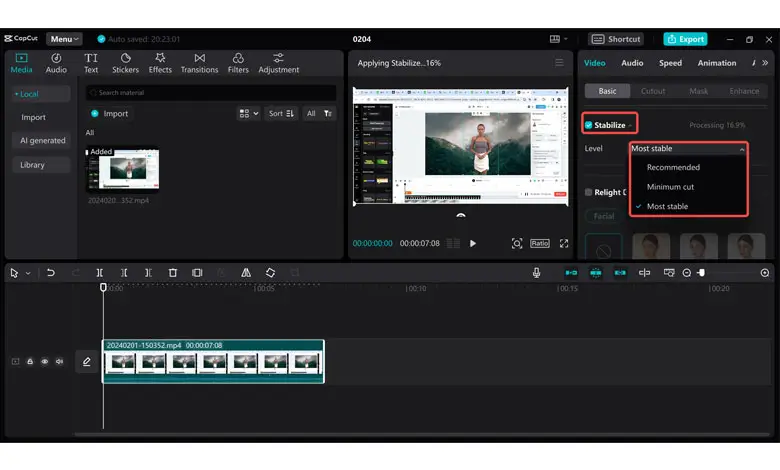Toggle auto snapping in timeline

595,273
